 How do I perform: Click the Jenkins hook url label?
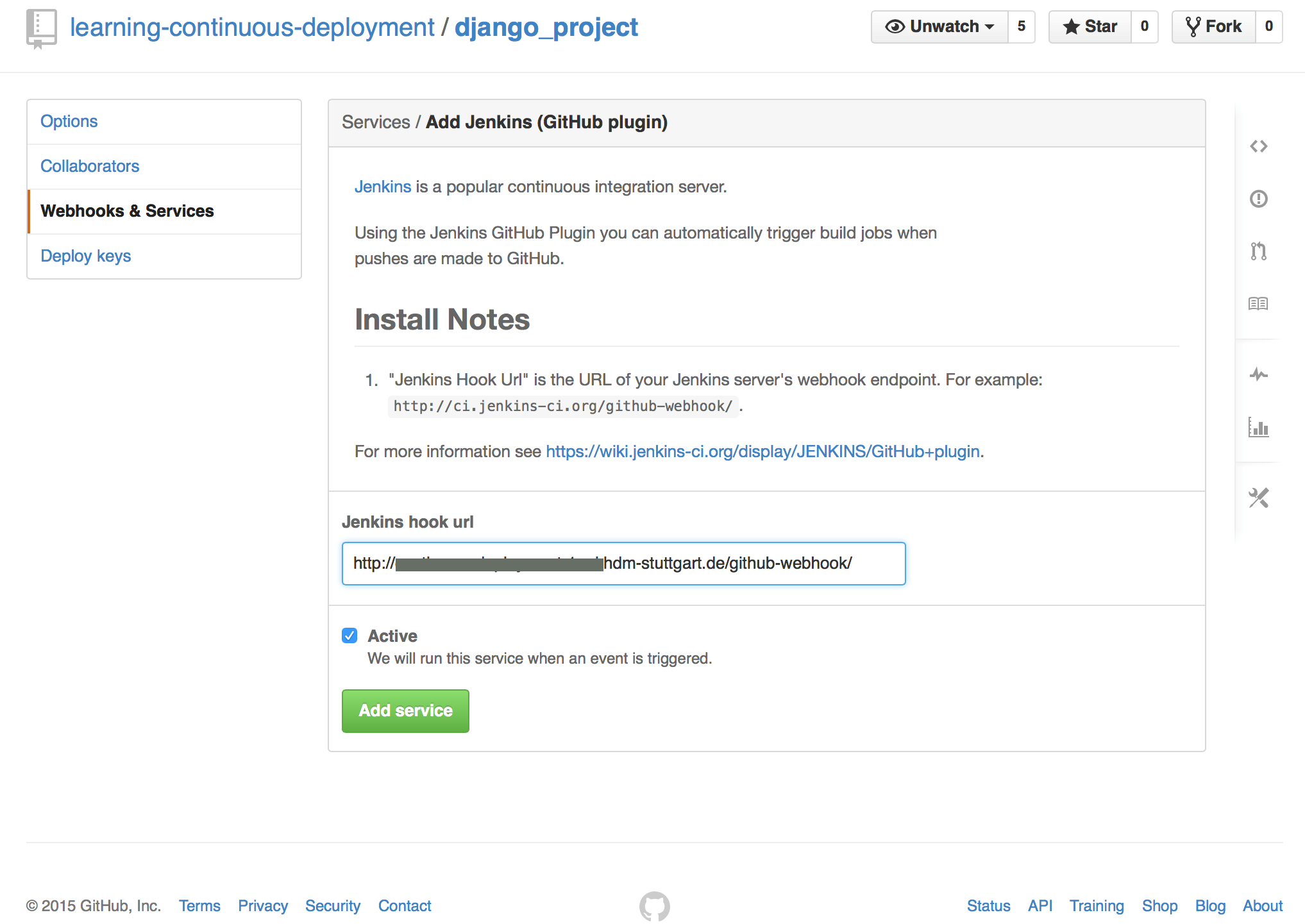click(407, 522)
